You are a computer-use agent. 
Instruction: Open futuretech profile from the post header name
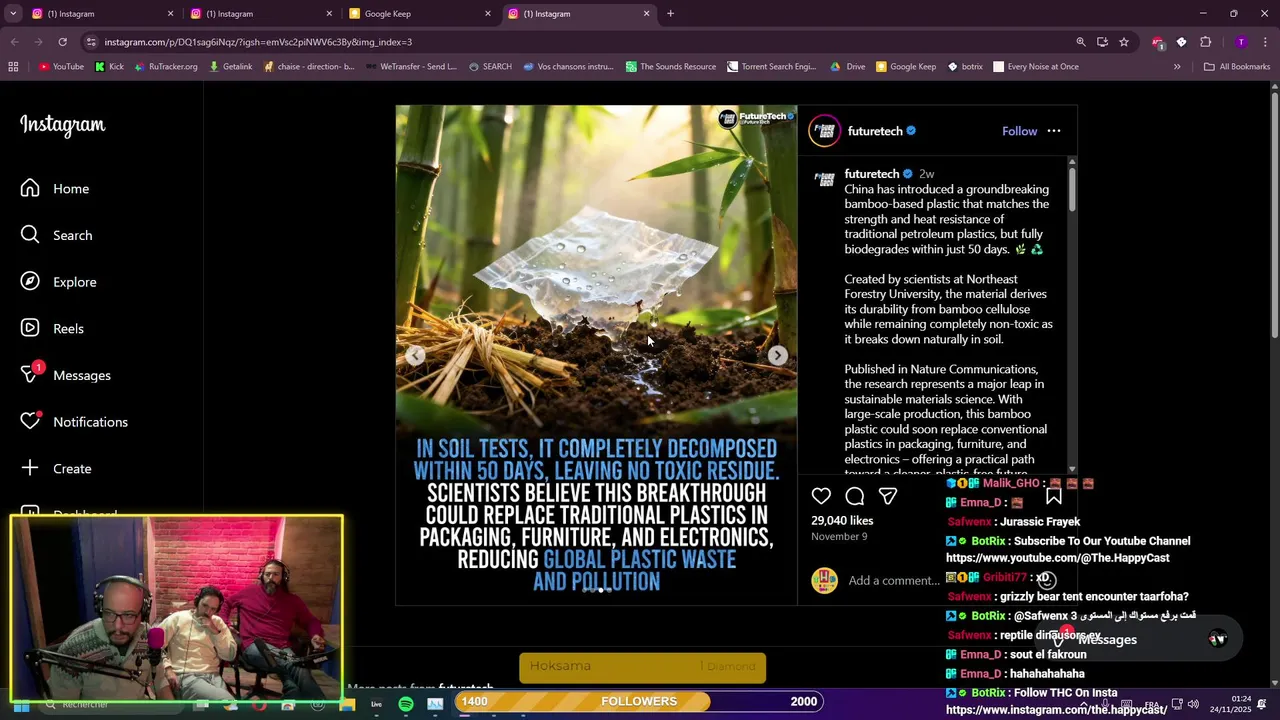[875, 131]
